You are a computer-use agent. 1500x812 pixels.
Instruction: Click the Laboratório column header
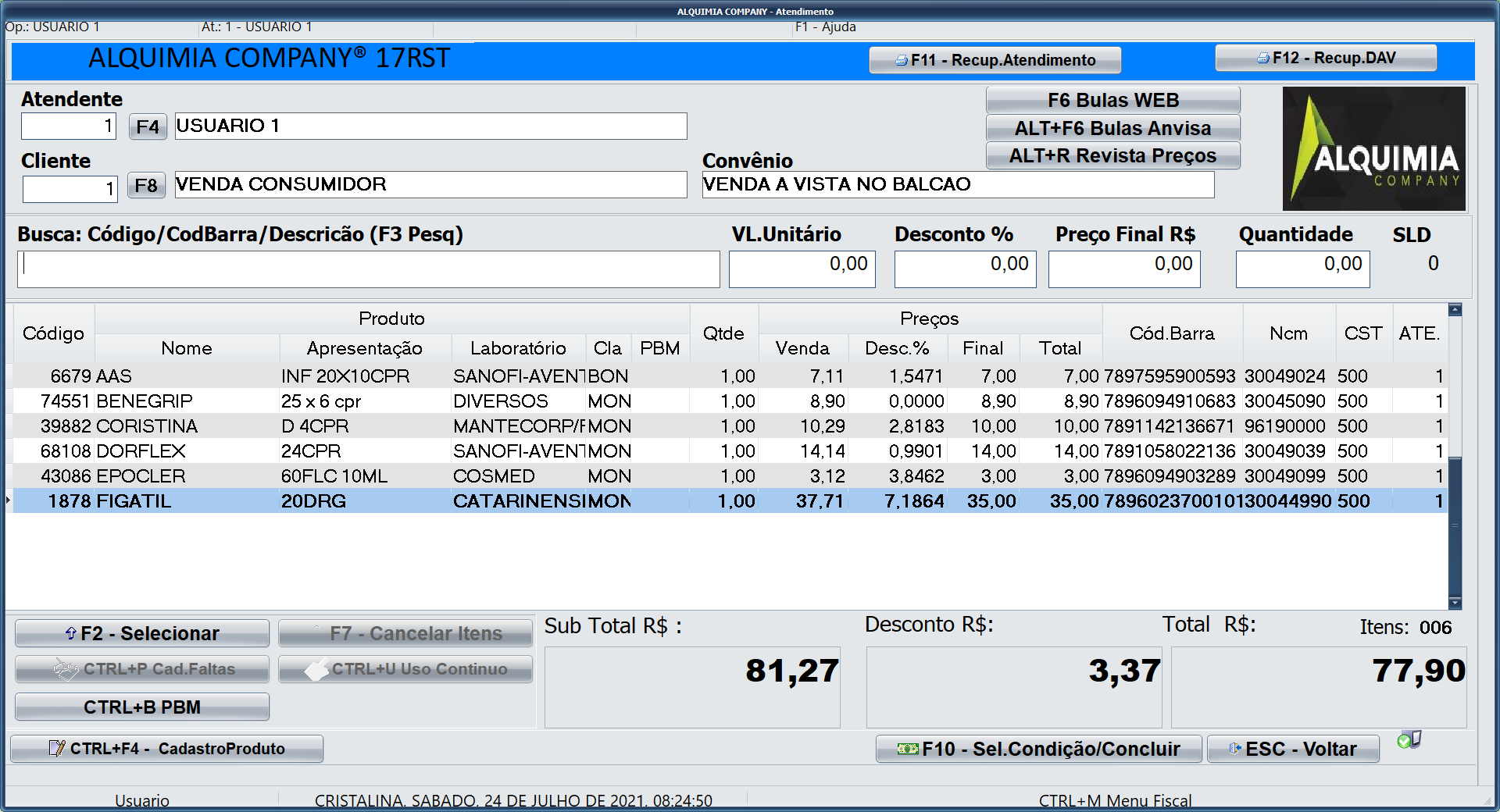click(x=518, y=348)
